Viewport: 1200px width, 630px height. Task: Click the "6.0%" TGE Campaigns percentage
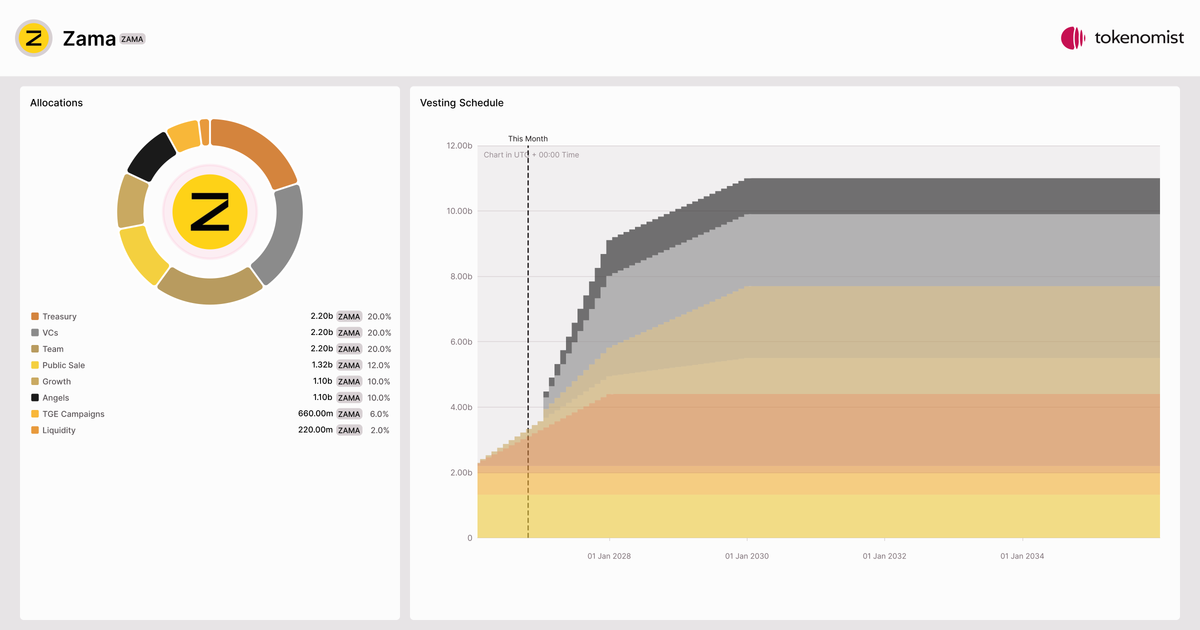tap(381, 414)
